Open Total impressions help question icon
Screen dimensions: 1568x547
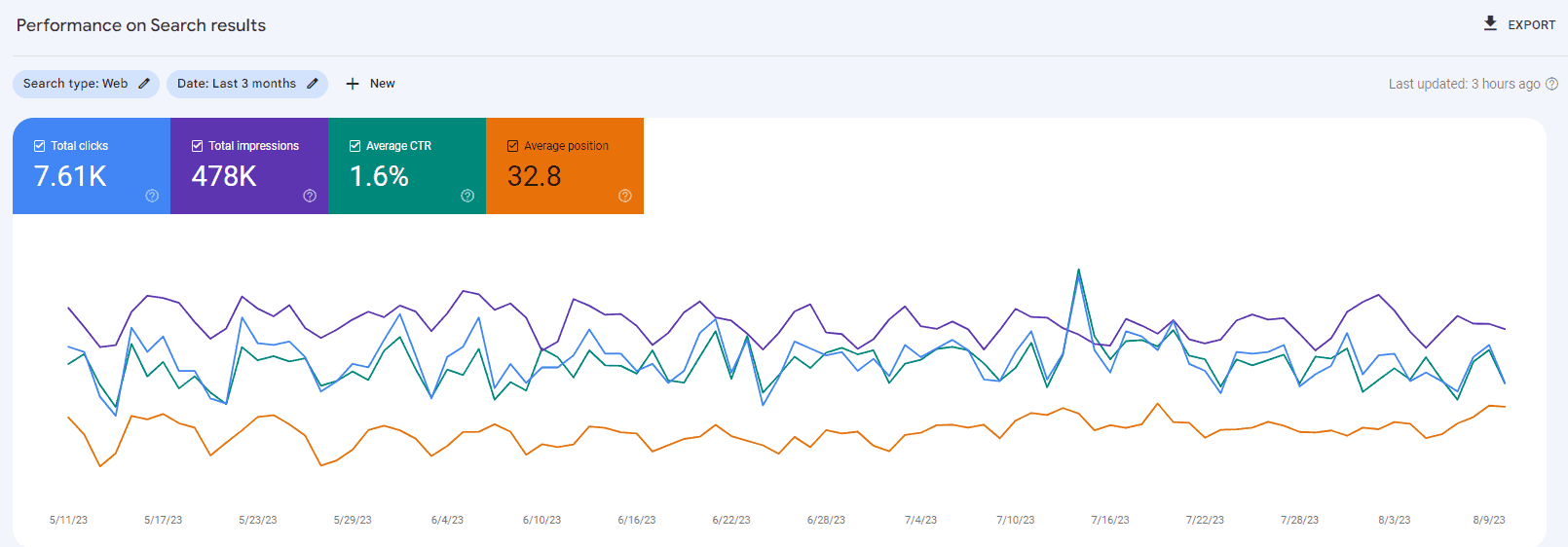310,196
